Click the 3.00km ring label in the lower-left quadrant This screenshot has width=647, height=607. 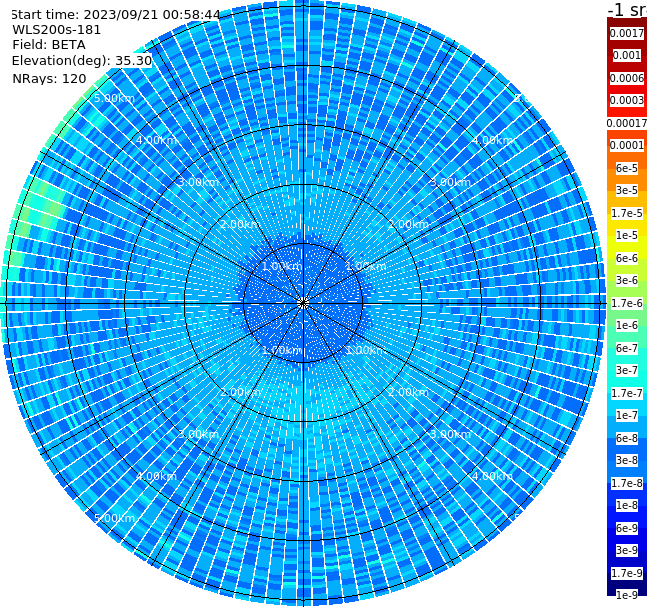pyautogui.click(x=198, y=434)
